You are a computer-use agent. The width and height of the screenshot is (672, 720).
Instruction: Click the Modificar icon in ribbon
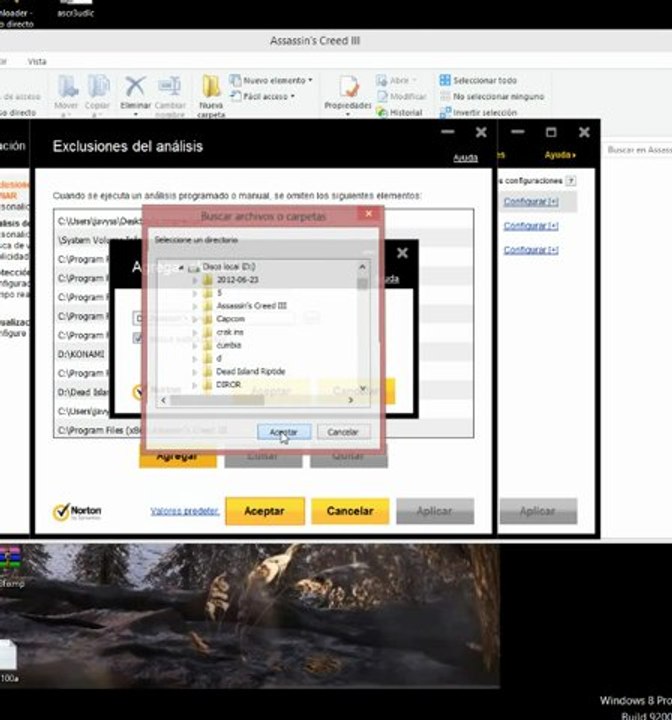tap(382, 96)
